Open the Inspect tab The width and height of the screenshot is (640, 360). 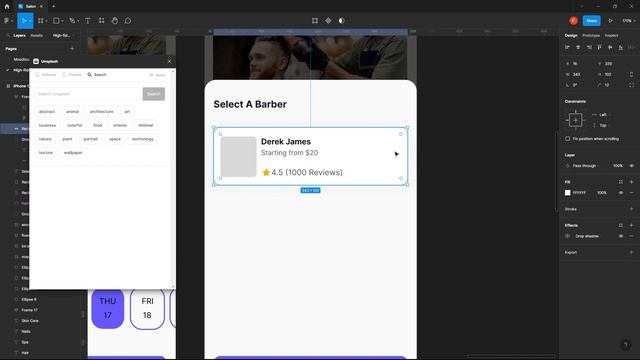611,36
